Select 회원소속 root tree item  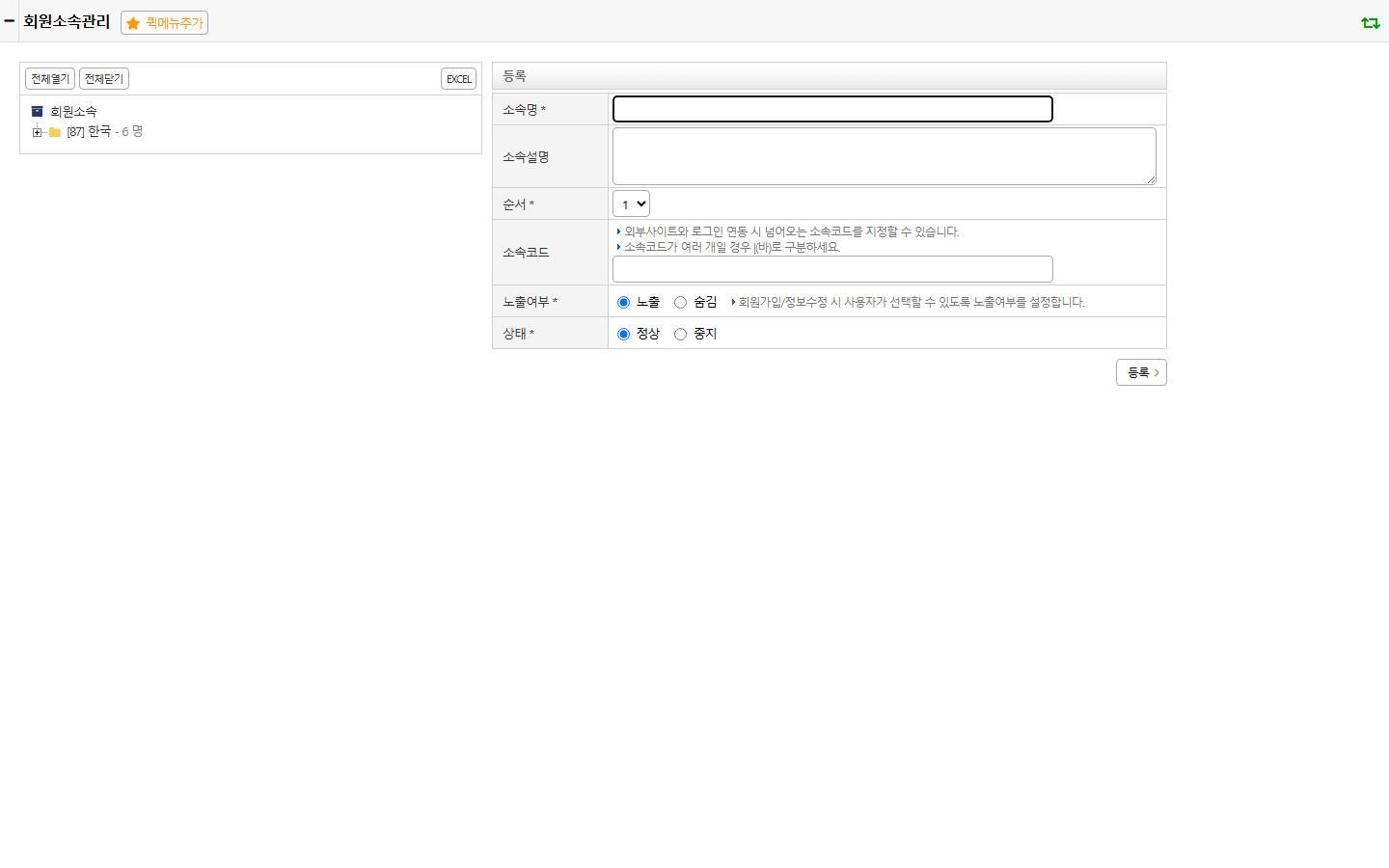pyautogui.click(x=73, y=112)
